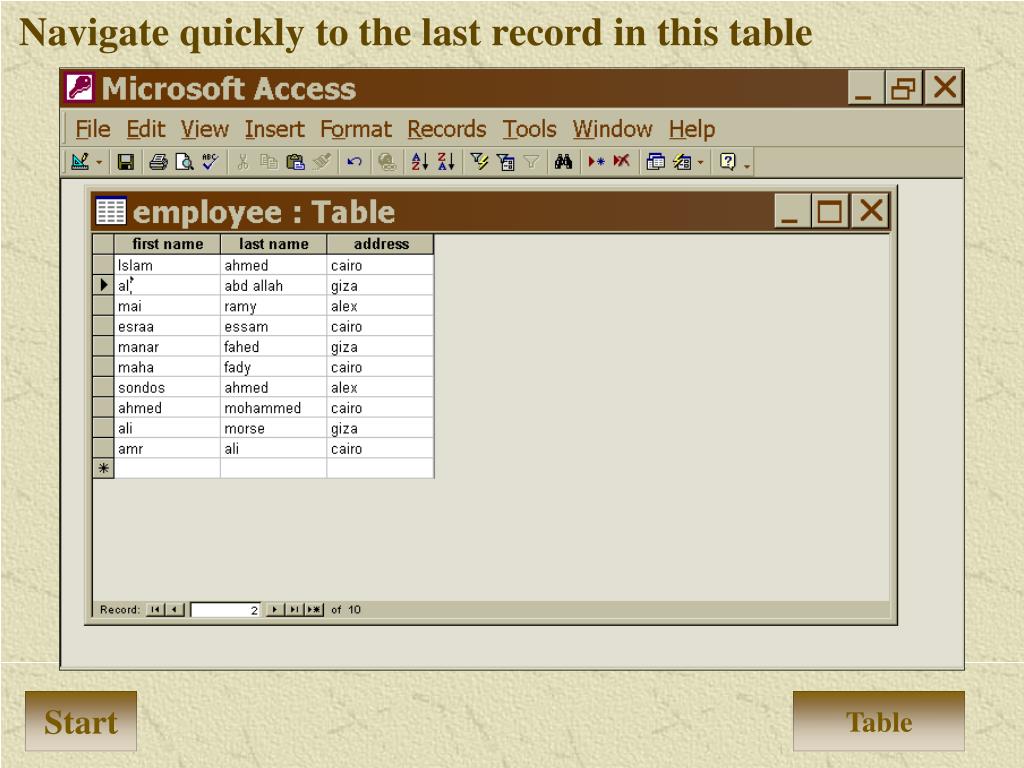This screenshot has width=1024, height=768.
Task: Click the Start button
Action: pyautogui.click(x=81, y=722)
